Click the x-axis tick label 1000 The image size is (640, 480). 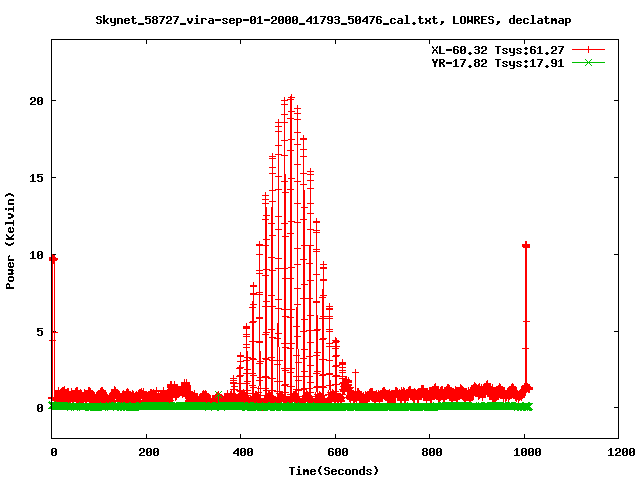527,452
